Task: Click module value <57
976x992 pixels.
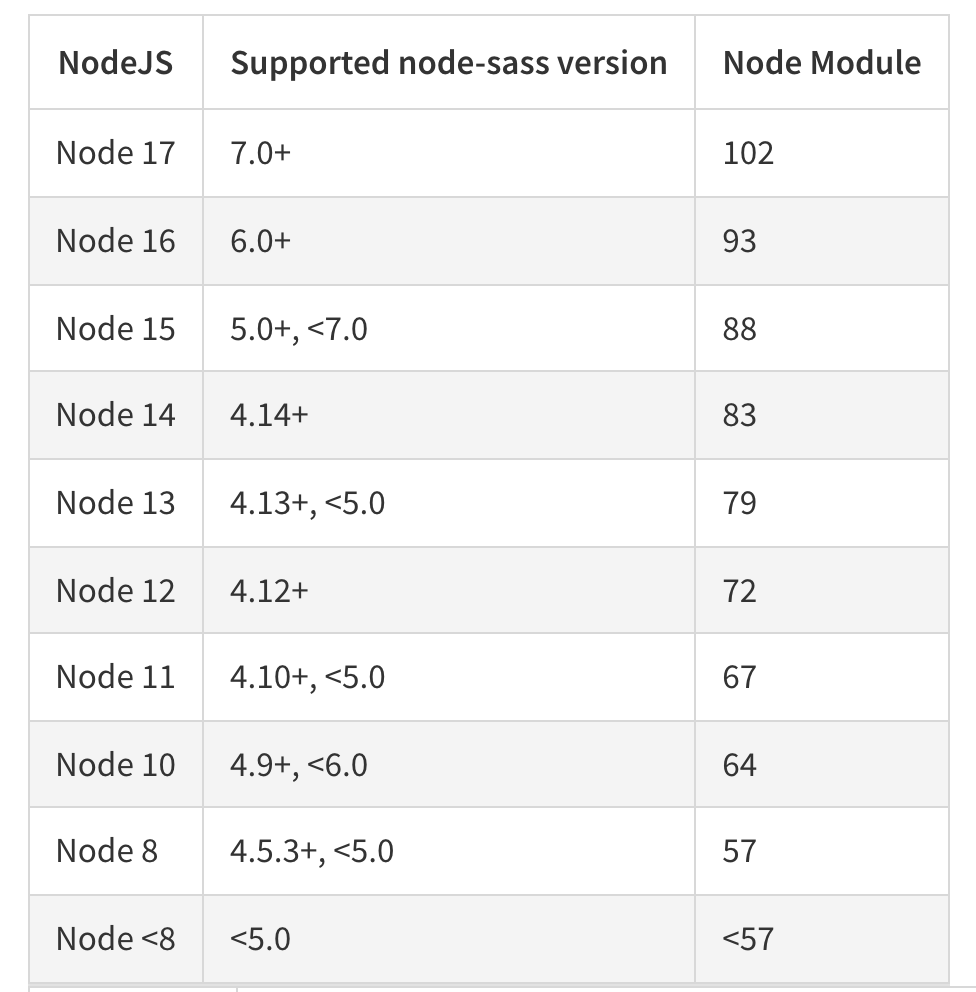Action: click(x=748, y=939)
